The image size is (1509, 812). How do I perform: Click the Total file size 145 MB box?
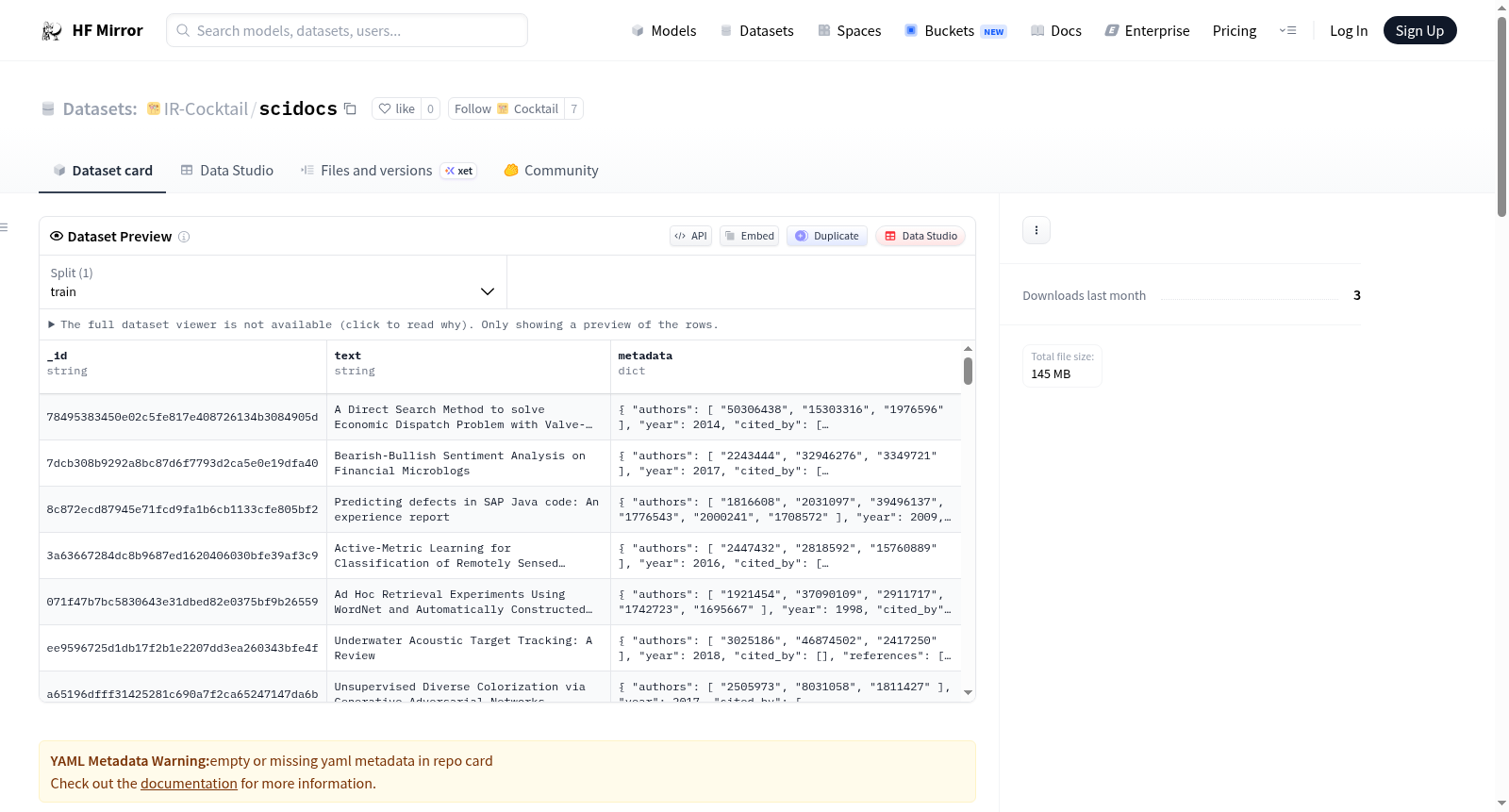pos(1062,366)
